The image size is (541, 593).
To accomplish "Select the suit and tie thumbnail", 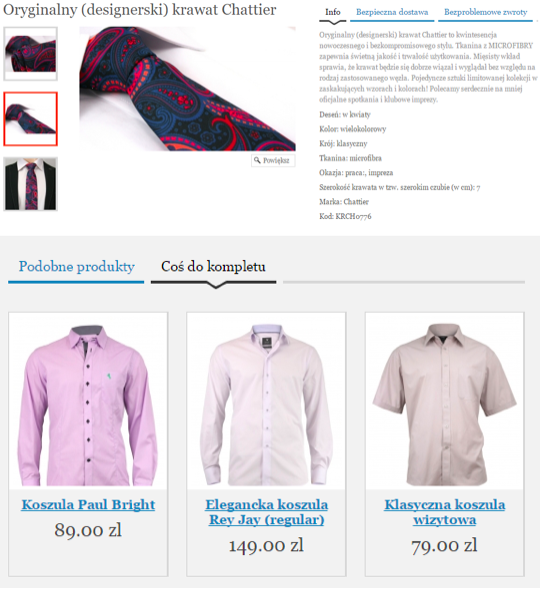I will (31, 184).
